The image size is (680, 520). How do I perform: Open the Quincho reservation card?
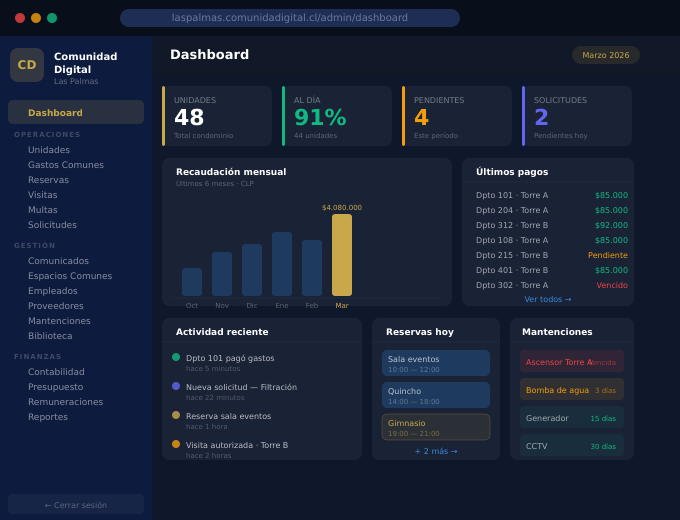[x=436, y=395]
